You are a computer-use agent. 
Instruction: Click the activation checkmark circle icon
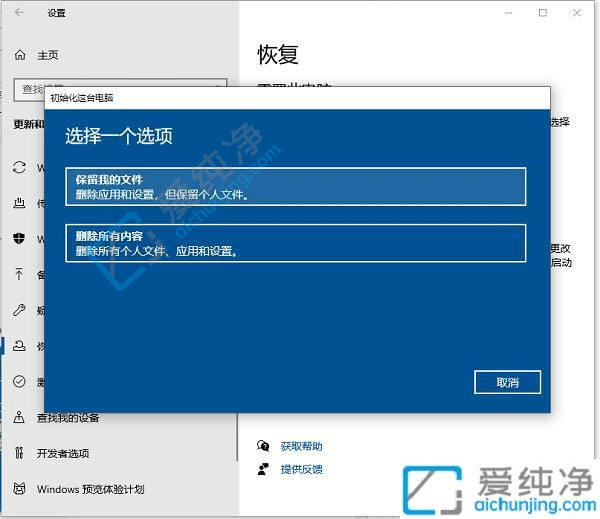coord(19,381)
